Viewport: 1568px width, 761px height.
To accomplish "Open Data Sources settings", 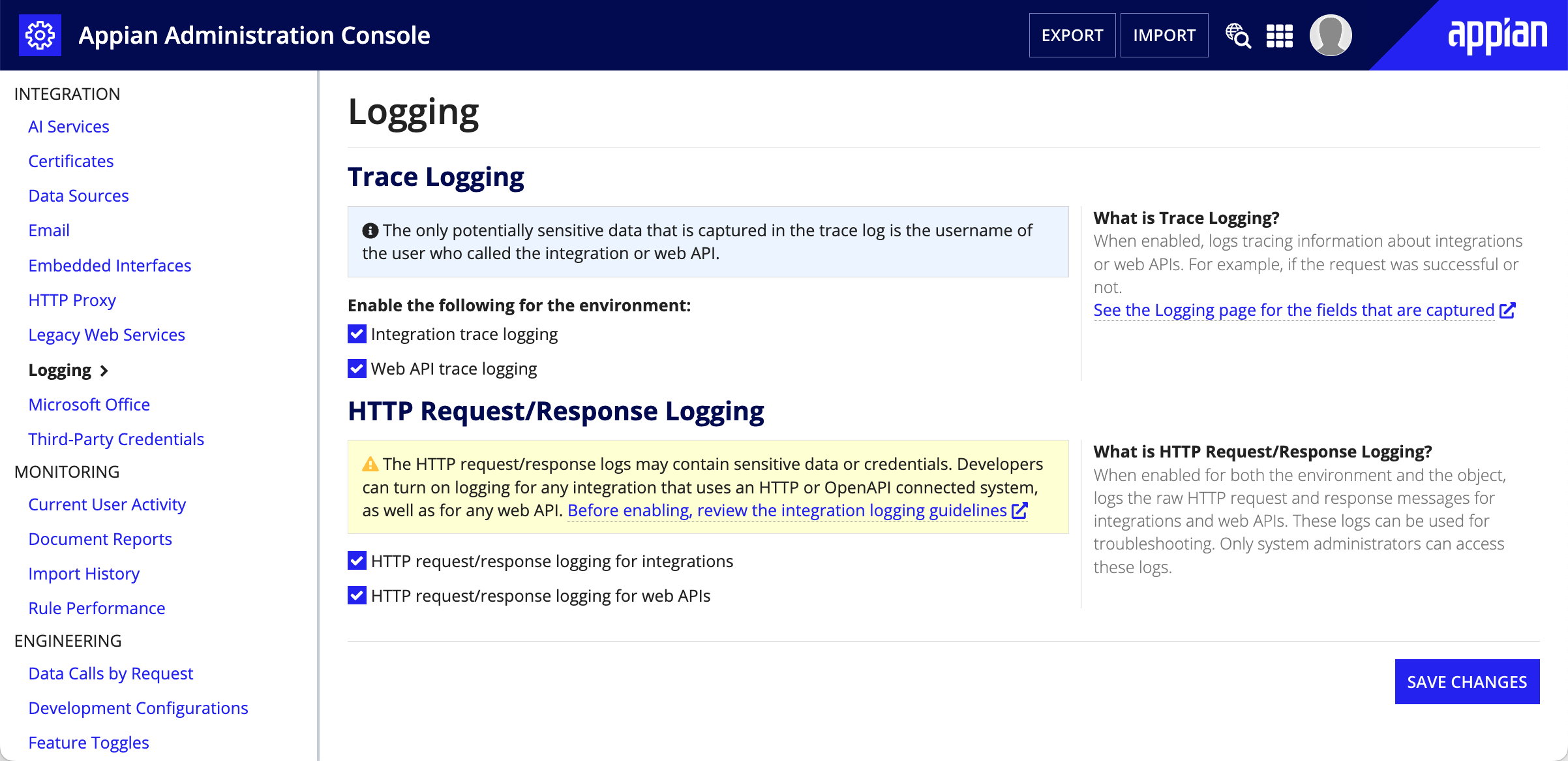I will pyautogui.click(x=79, y=196).
